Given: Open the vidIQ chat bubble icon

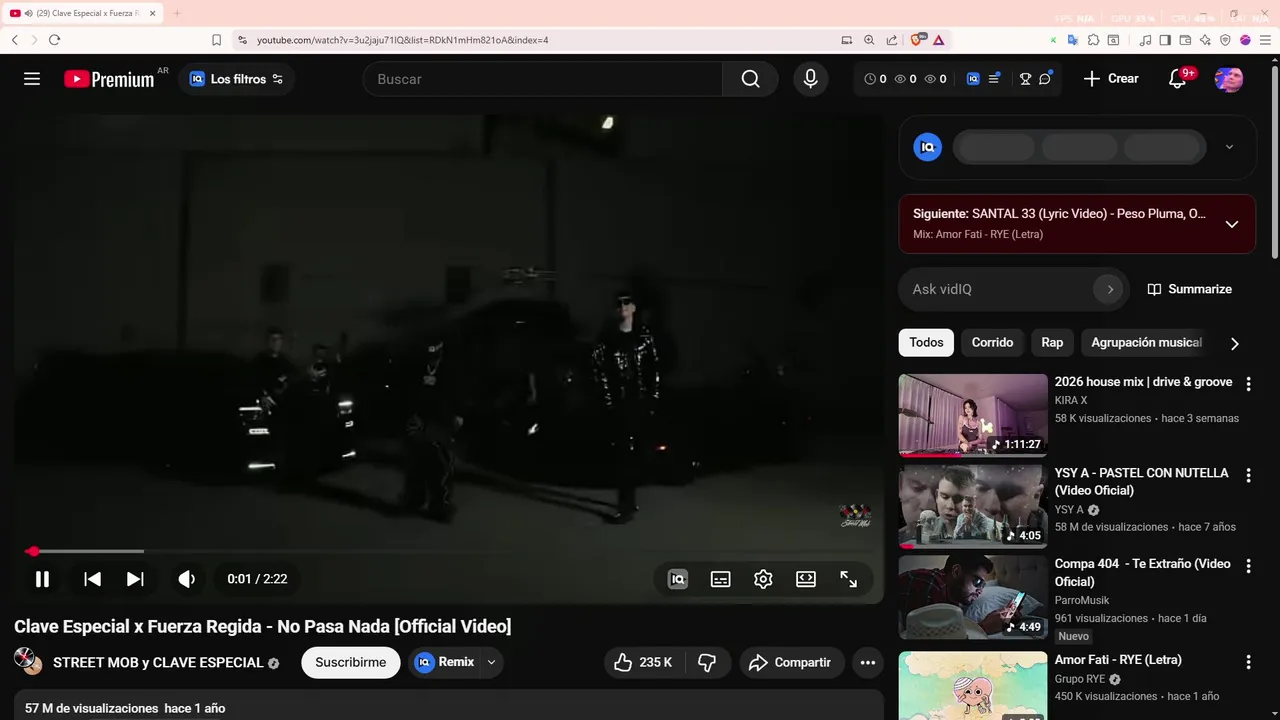Looking at the screenshot, I should (1045, 79).
